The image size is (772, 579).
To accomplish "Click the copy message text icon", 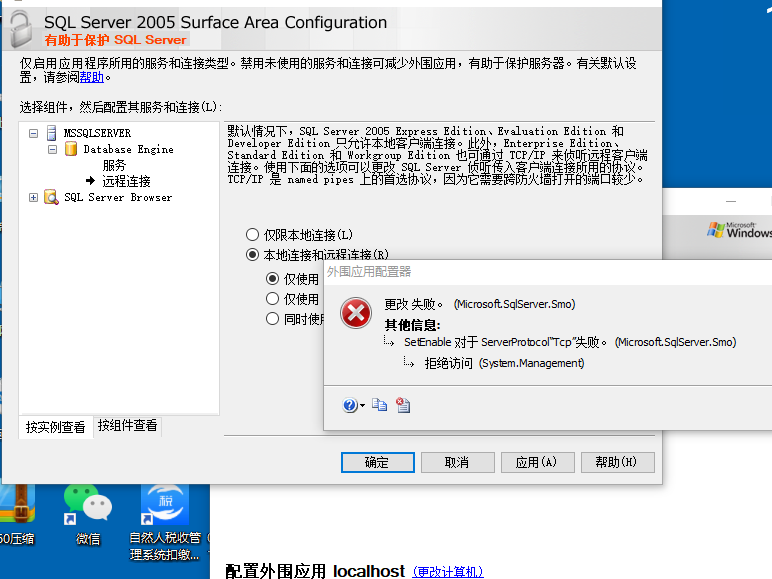I will tap(380, 405).
